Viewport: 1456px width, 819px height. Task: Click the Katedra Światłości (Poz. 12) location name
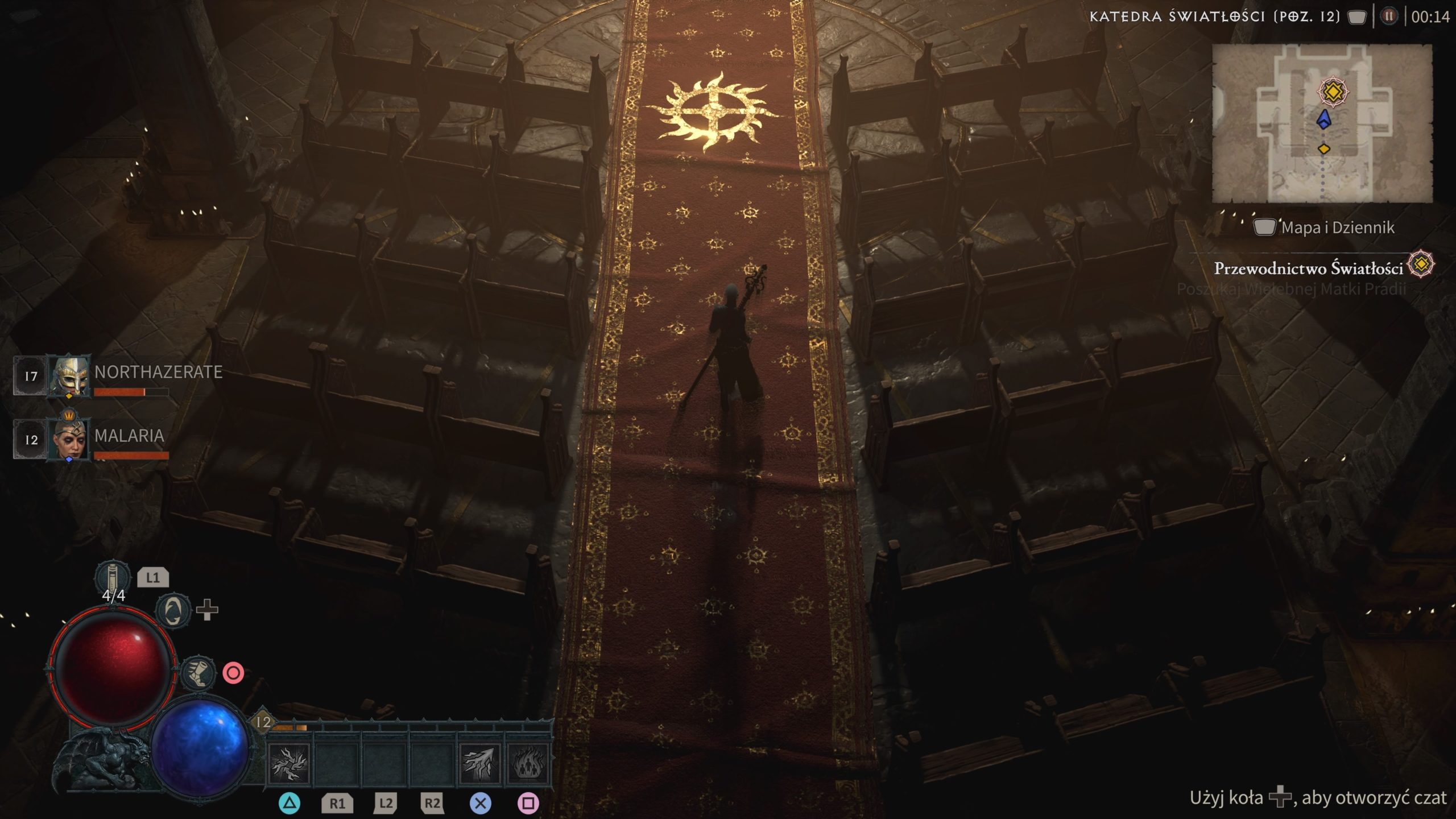pos(1215,16)
